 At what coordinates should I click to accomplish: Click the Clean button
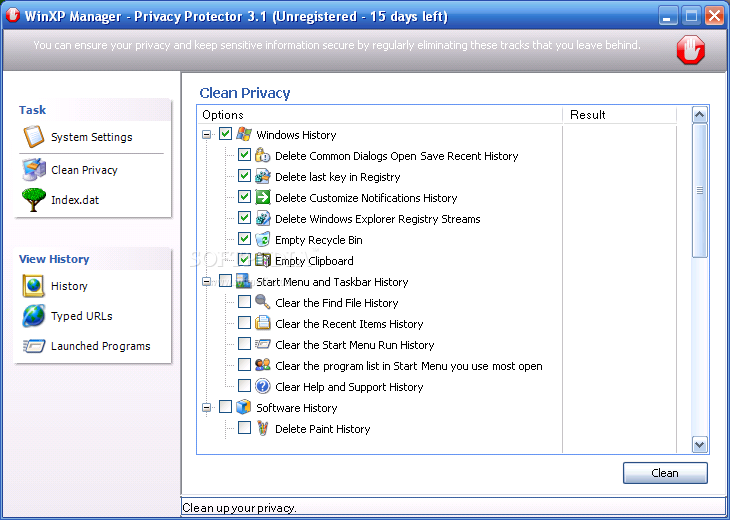click(x=665, y=473)
